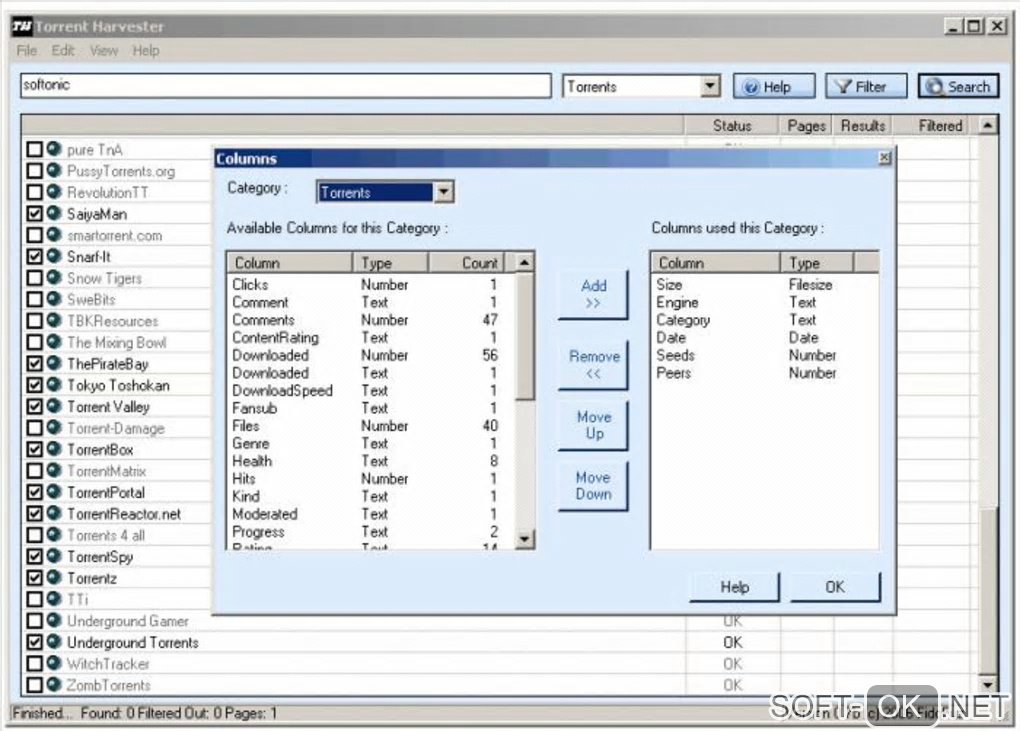
Task: Check the TTi checkbox
Action: 34,599
